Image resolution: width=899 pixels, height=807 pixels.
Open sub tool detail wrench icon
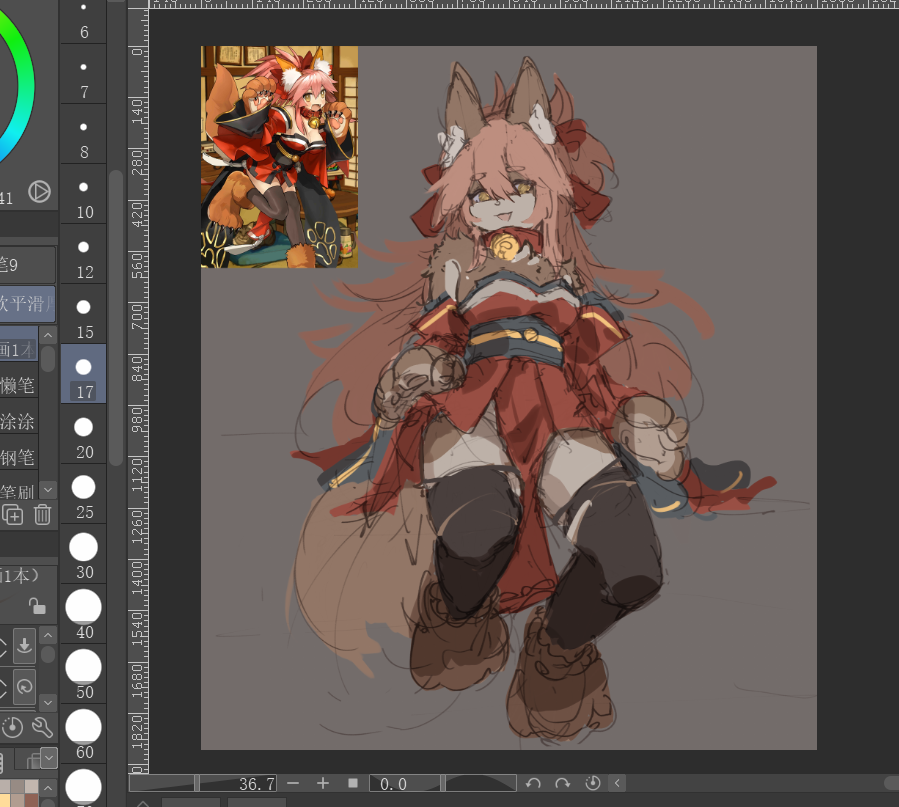(42, 728)
